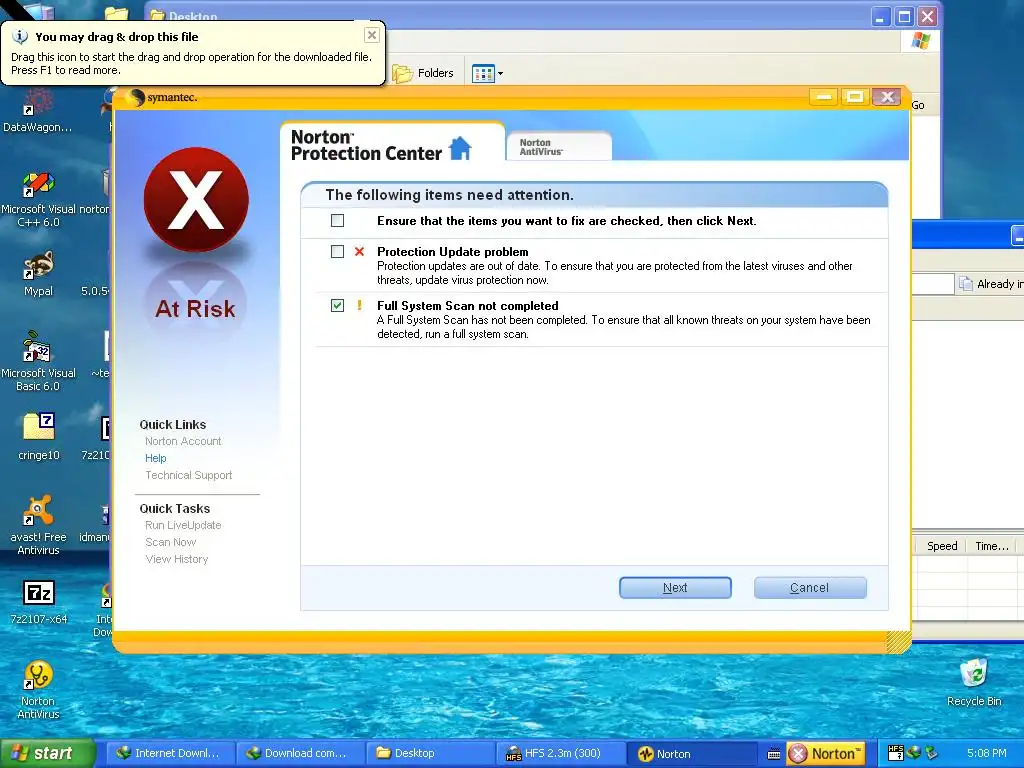1024x768 pixels.
Task: Open the Norton Account quick link
Action: 183,441
